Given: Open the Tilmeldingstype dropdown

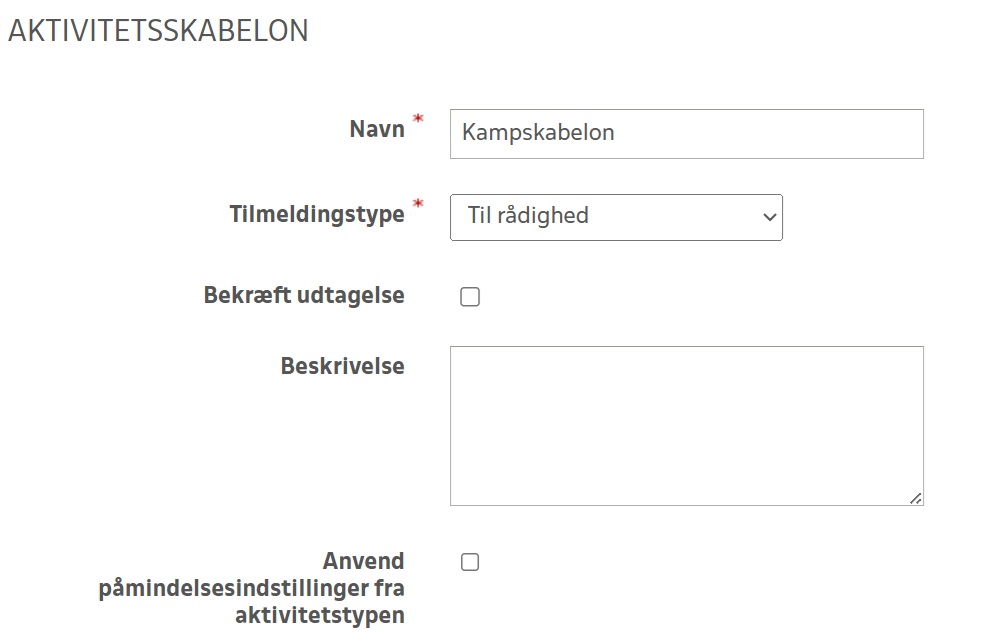Looking at the screenshot, I should (x=616, y=216).
